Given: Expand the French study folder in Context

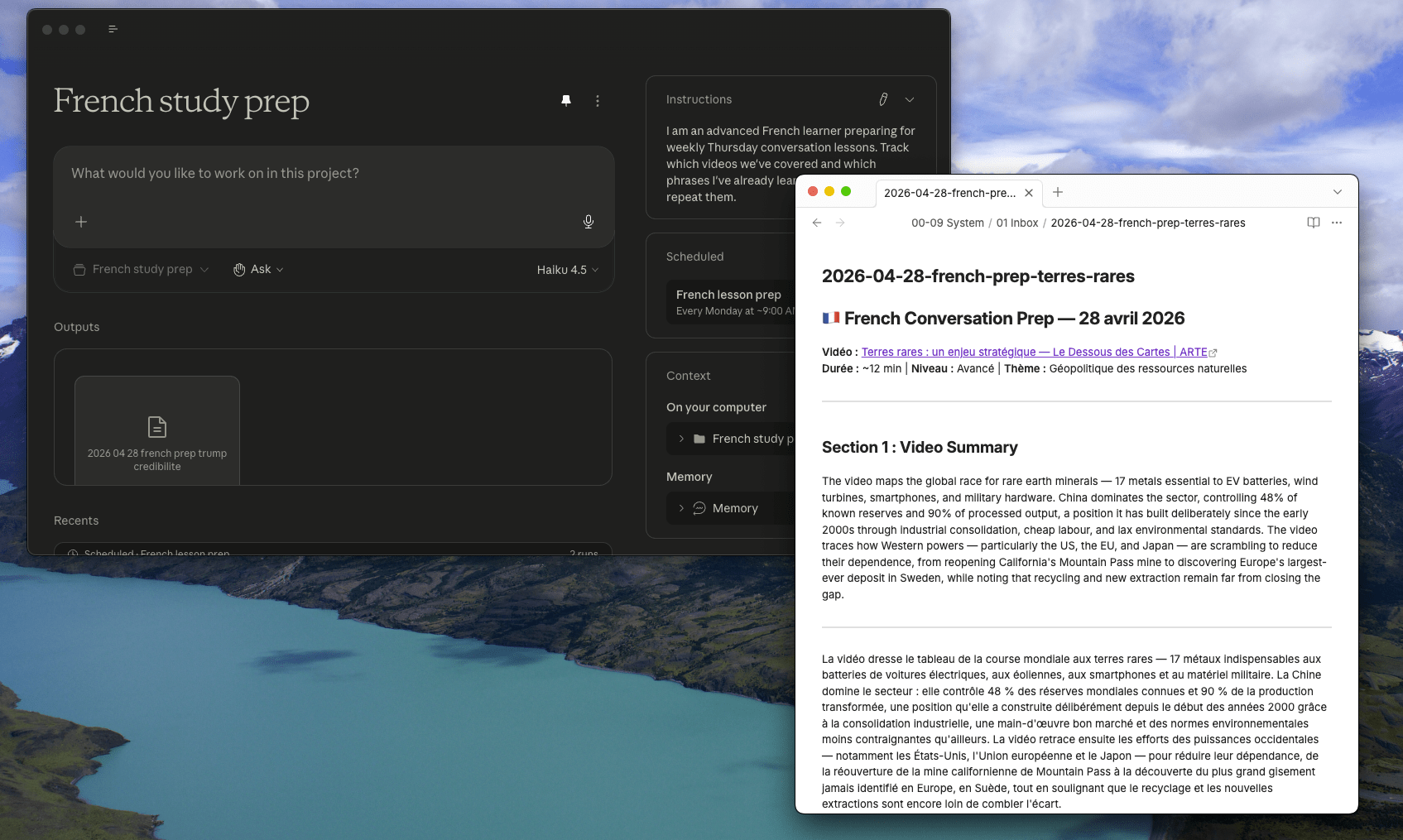Looking at the screenshot, I should point(681,439).
